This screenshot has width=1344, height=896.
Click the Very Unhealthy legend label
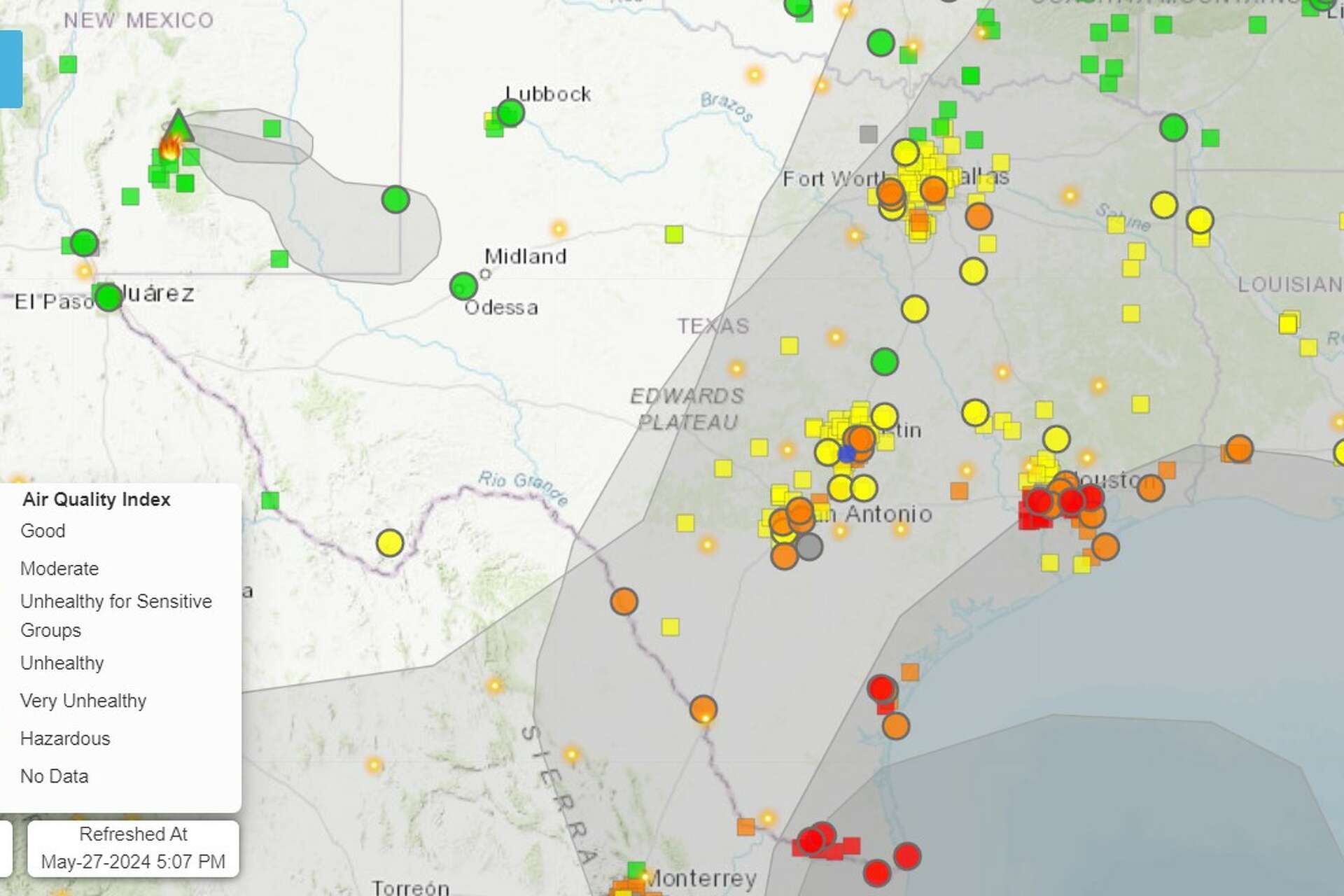[x=83, y=700]
